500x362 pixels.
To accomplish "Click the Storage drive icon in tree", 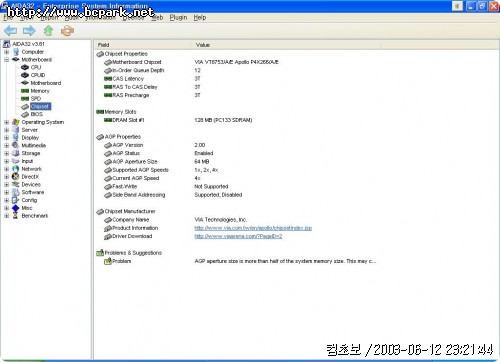I will 16,153.
